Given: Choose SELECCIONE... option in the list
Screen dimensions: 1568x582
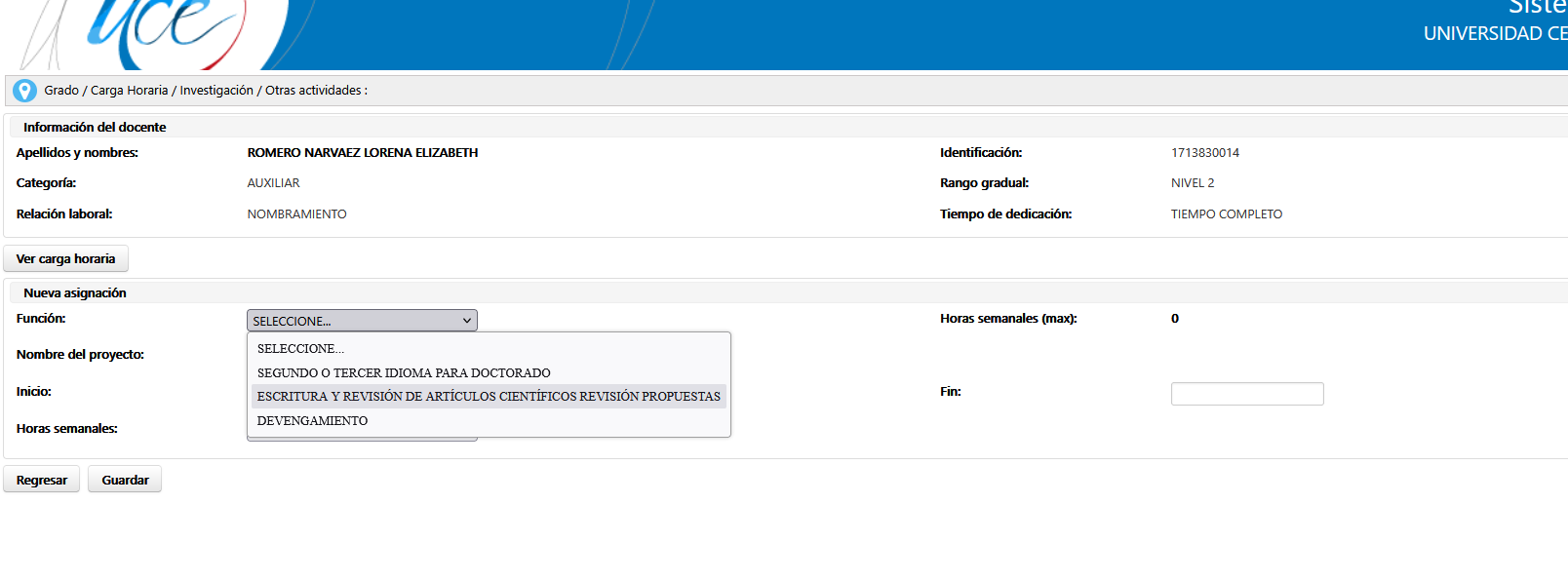Looking at the screenshot, I should tap(489, 349).
